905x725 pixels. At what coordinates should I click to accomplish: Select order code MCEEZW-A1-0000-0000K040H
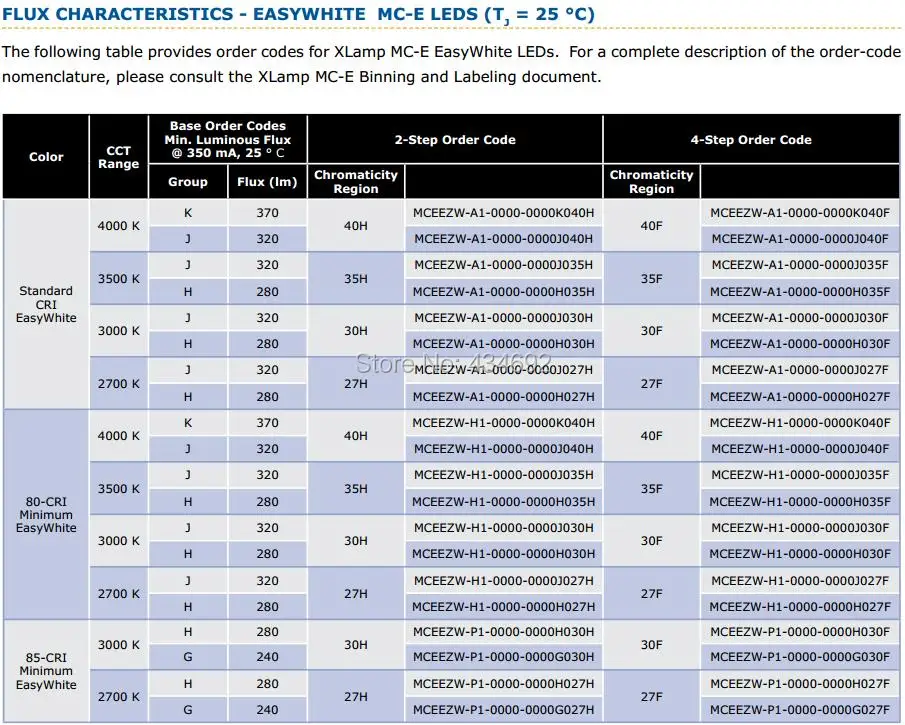click(503, 213)
